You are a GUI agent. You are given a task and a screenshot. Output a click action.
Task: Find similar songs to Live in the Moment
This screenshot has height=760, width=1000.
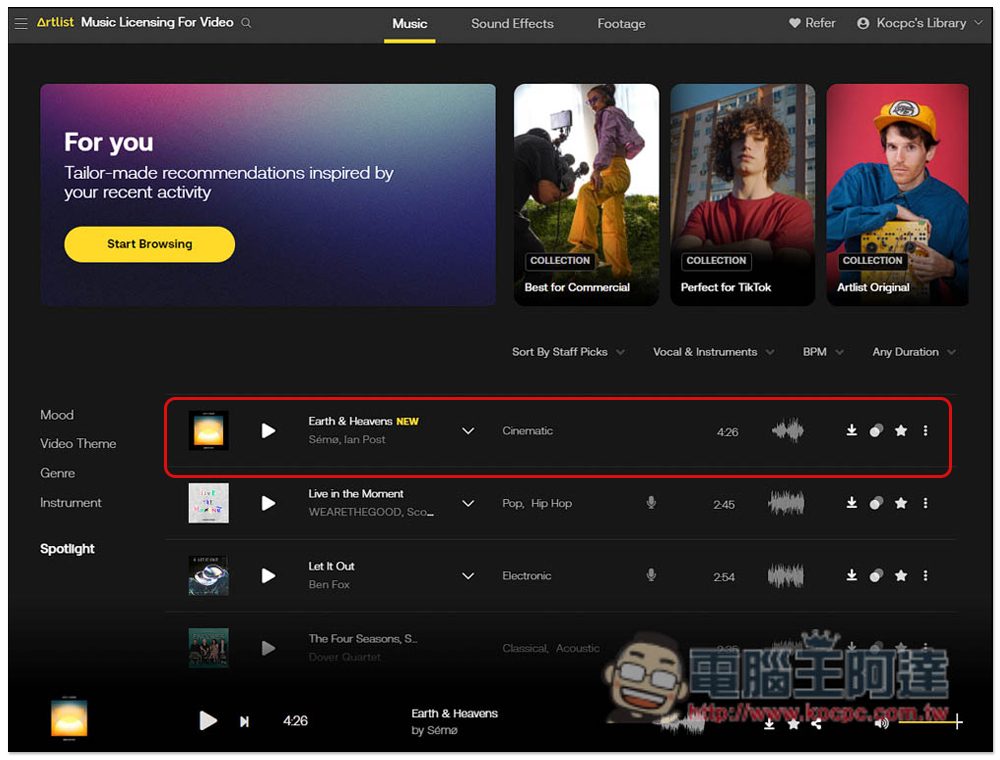[876, 504]
